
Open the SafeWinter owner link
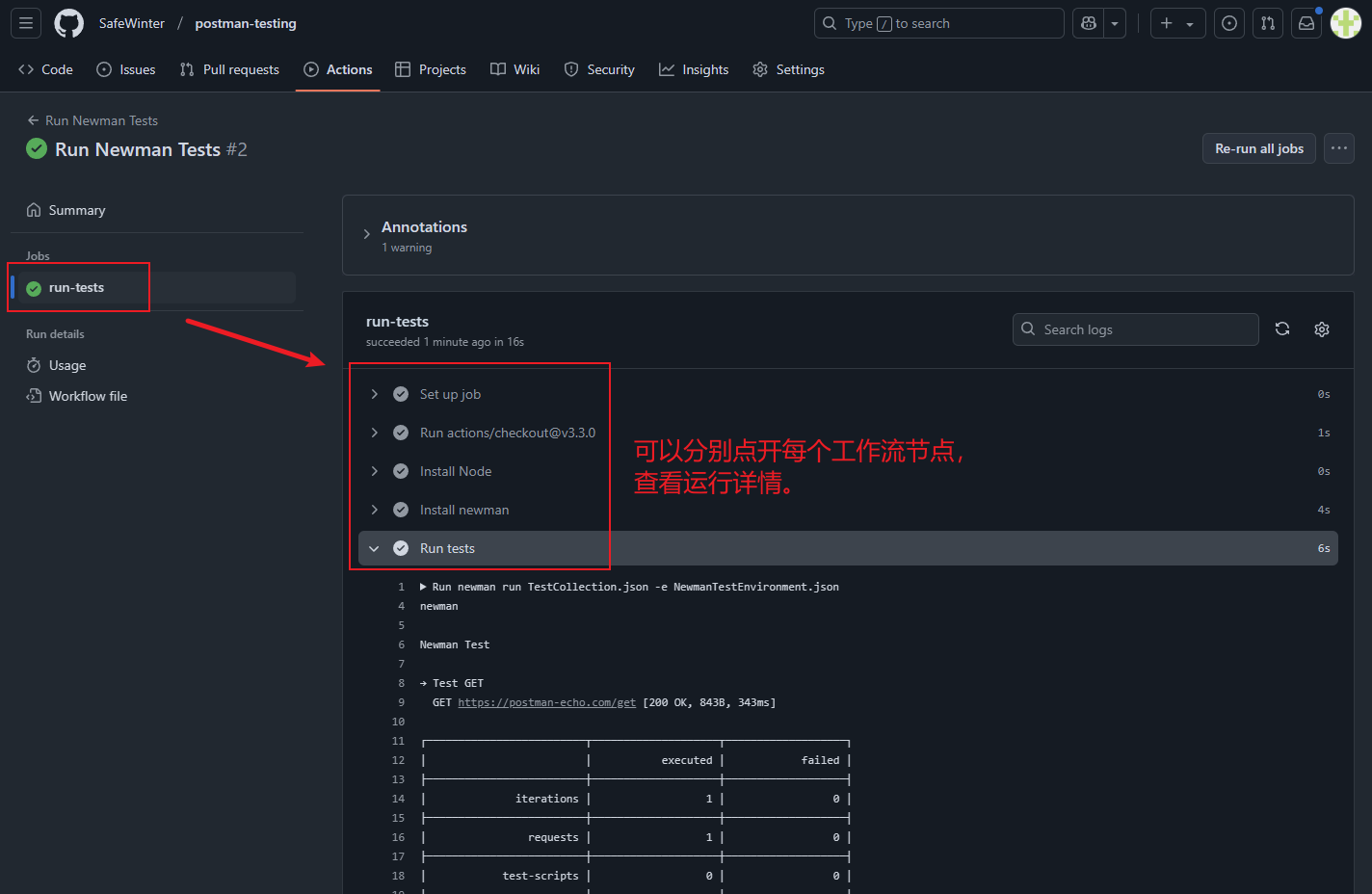pos(132,23)
